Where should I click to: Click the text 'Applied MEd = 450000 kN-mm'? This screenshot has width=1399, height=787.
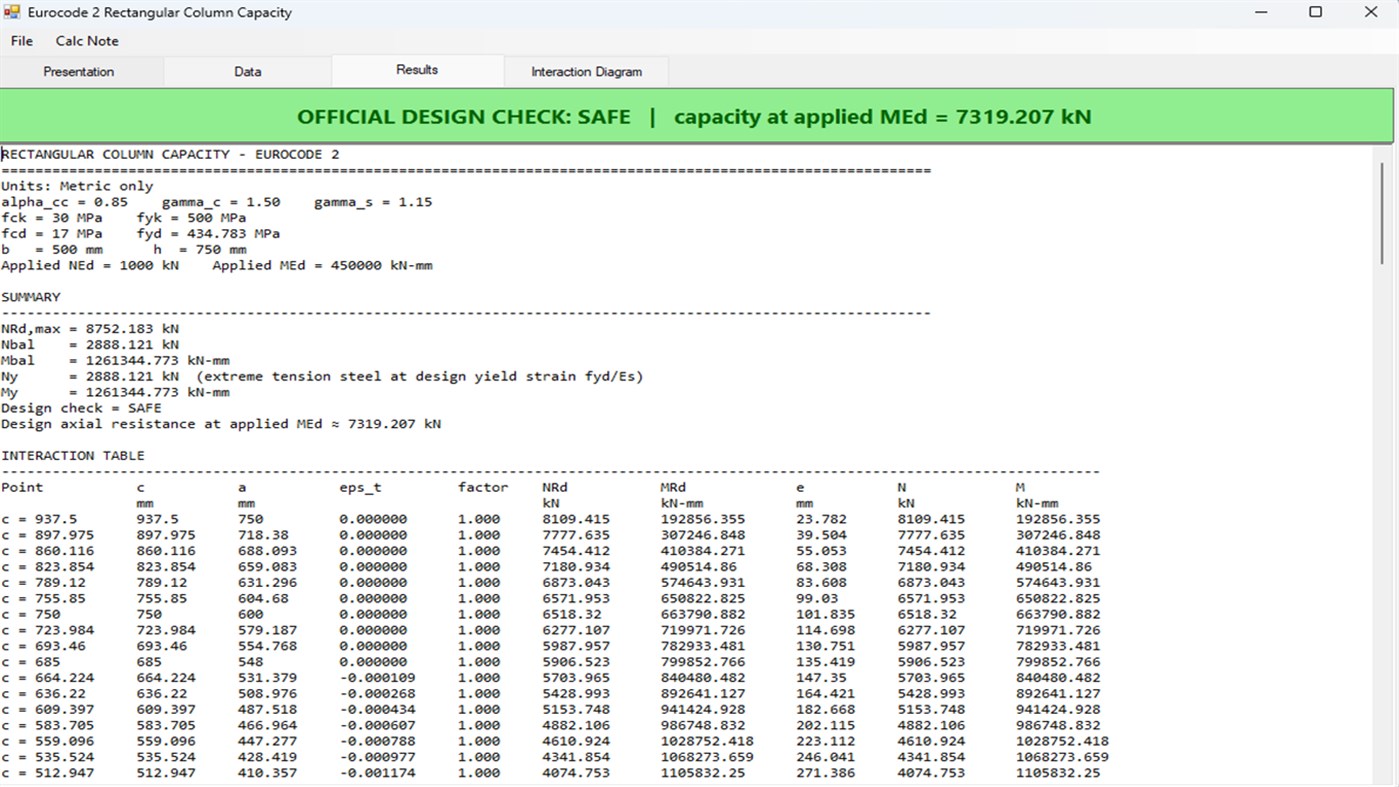(x=322, y=266)
